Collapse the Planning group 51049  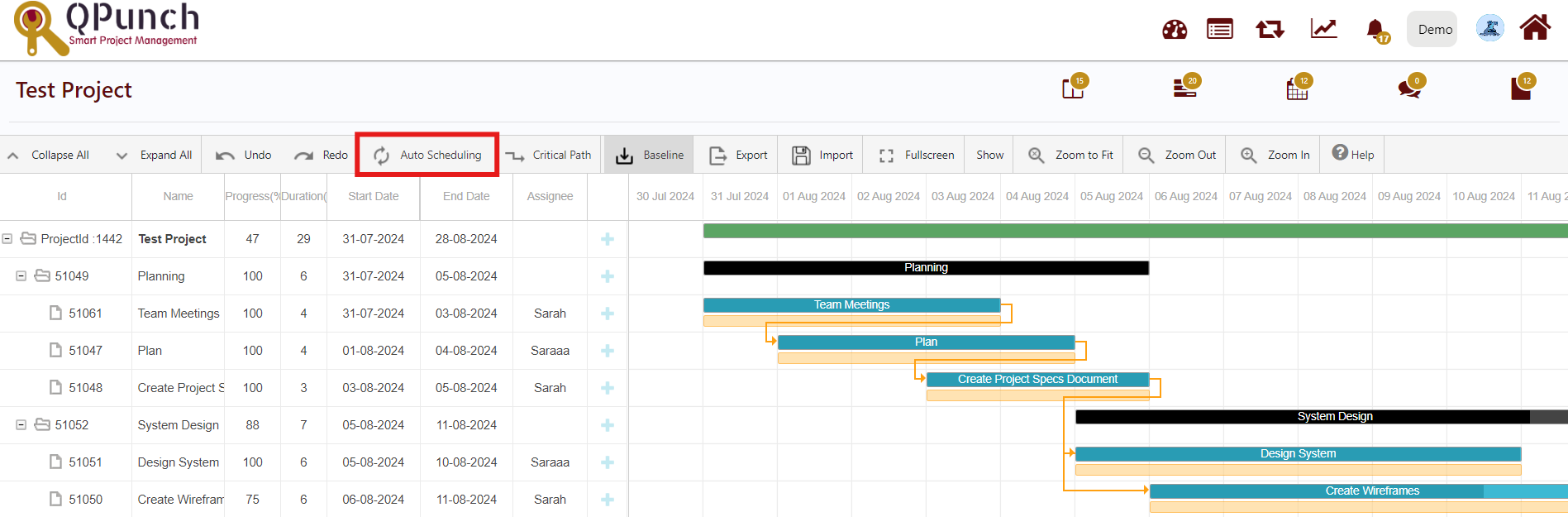coord(21,276)
